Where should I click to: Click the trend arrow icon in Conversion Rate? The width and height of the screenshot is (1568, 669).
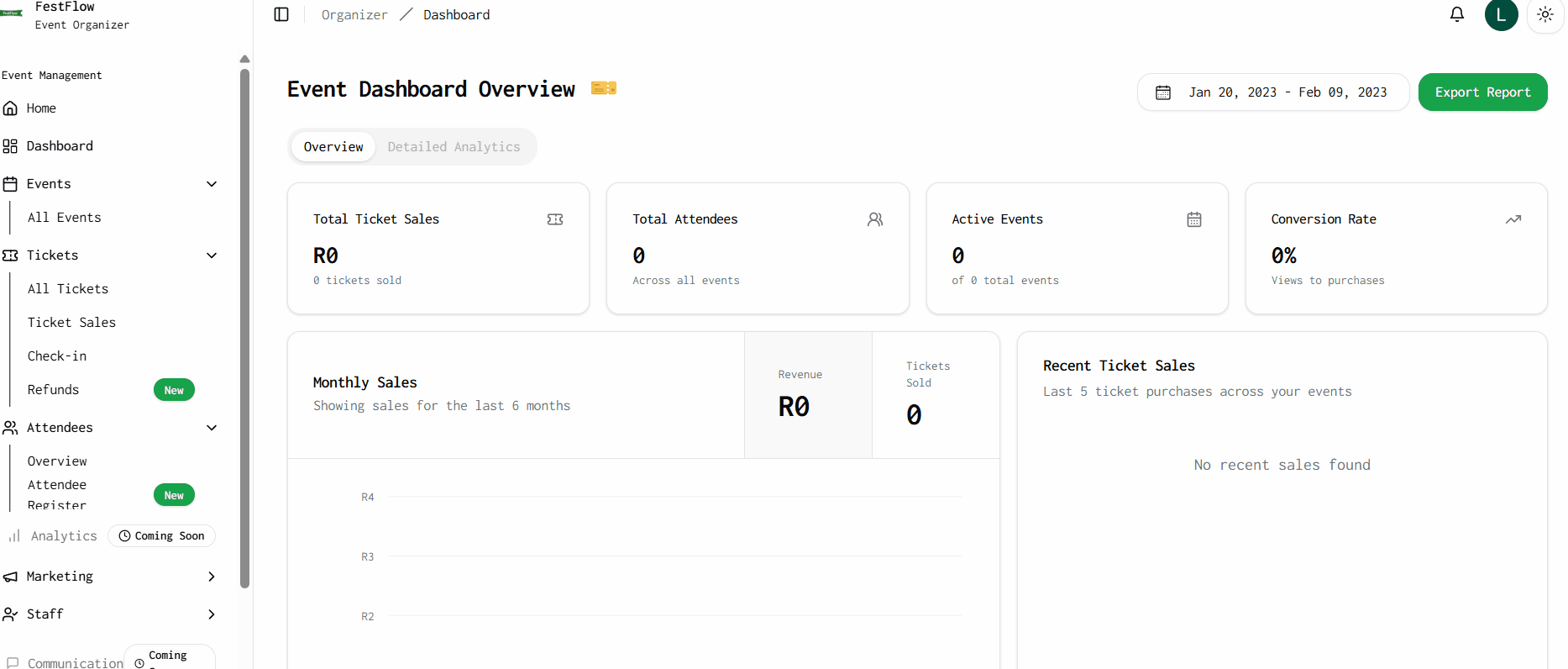1513,219
